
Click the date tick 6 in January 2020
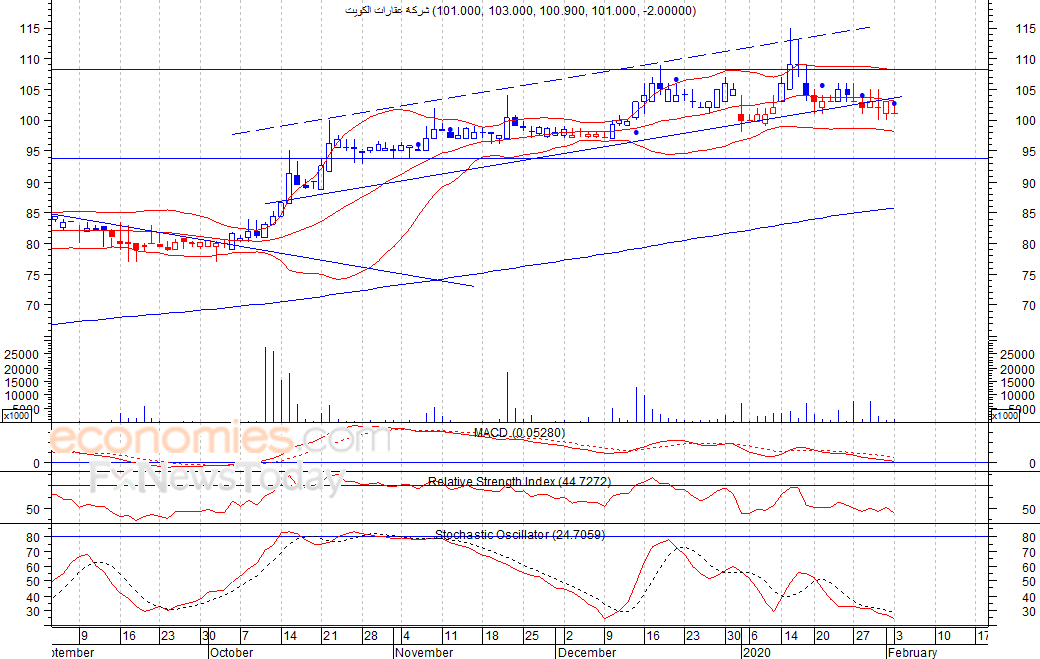click(x=754, y=636)
